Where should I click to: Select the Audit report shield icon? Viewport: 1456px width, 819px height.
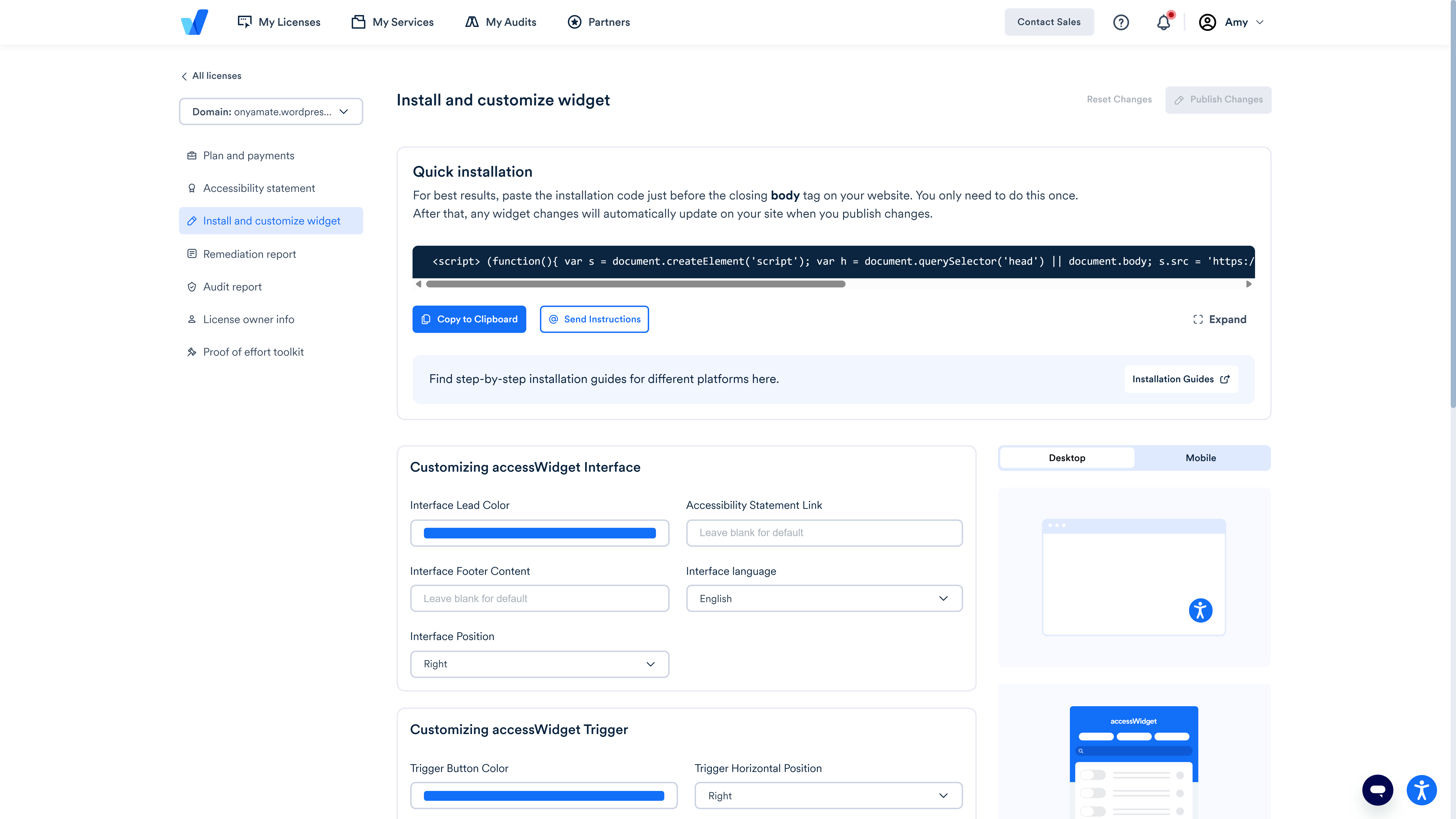pyautogui.click(x=192, y=287)
